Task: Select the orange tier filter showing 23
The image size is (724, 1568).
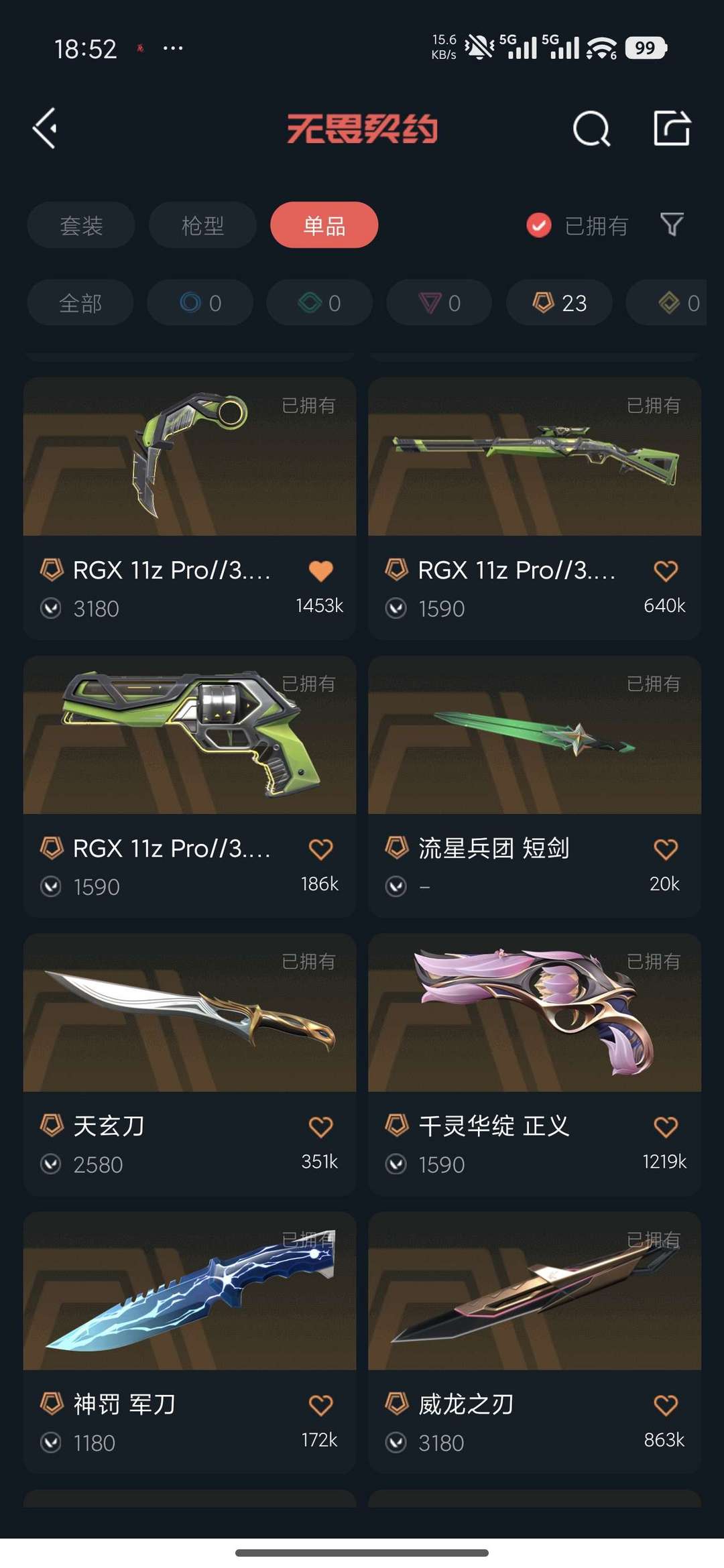Action: [559, 303]
